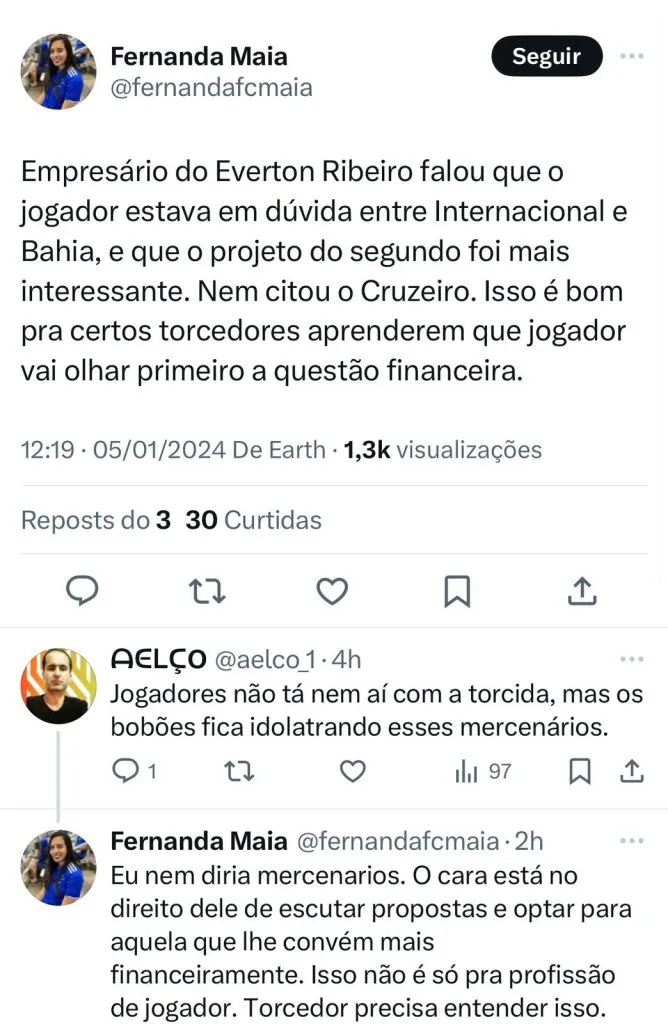Open options on Fernanda Maia's second reply
This screenshot has height=1024, width=668.
pos(632,841)
